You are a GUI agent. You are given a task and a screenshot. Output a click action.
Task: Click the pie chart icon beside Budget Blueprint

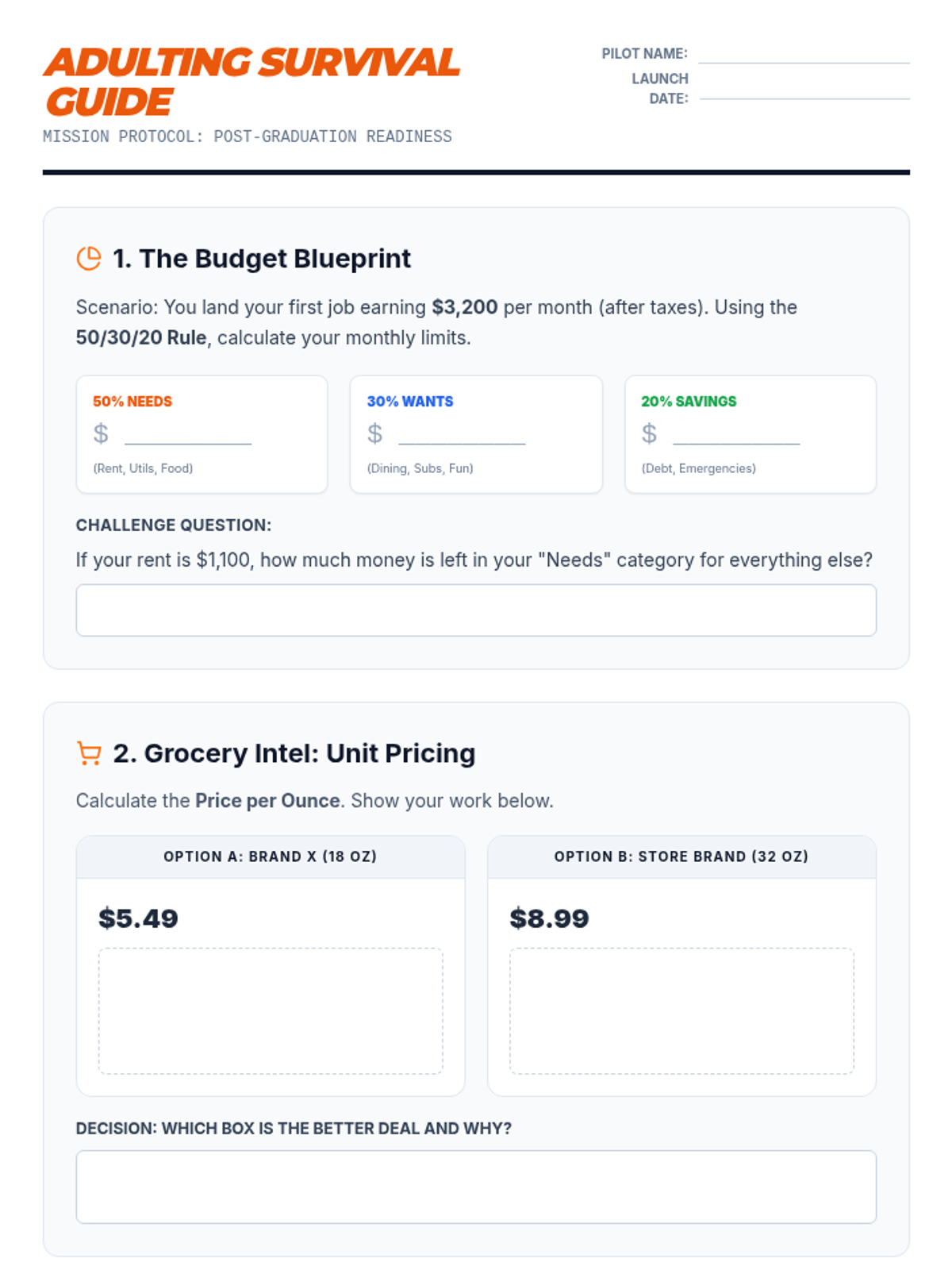(89, 259)
